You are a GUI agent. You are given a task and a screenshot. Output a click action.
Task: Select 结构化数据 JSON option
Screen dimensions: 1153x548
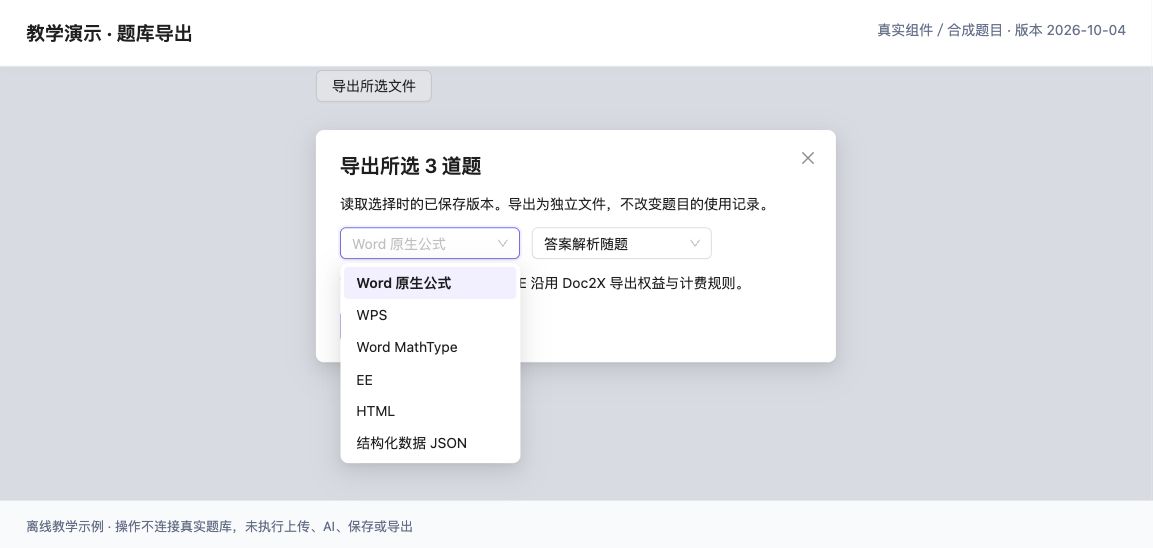point(430,443)
